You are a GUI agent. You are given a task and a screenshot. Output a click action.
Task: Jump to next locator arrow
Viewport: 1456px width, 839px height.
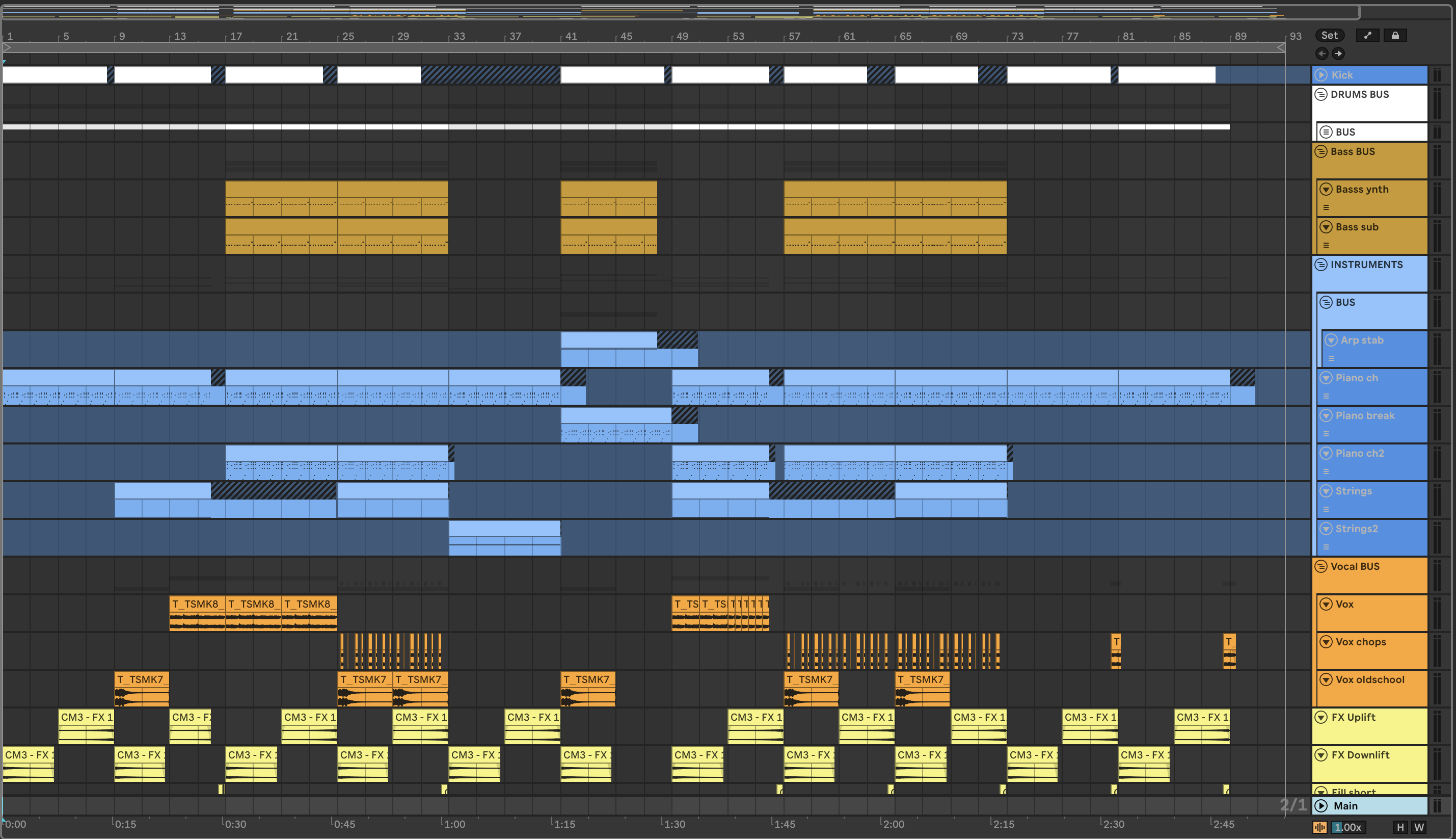tap(1338, 54)
